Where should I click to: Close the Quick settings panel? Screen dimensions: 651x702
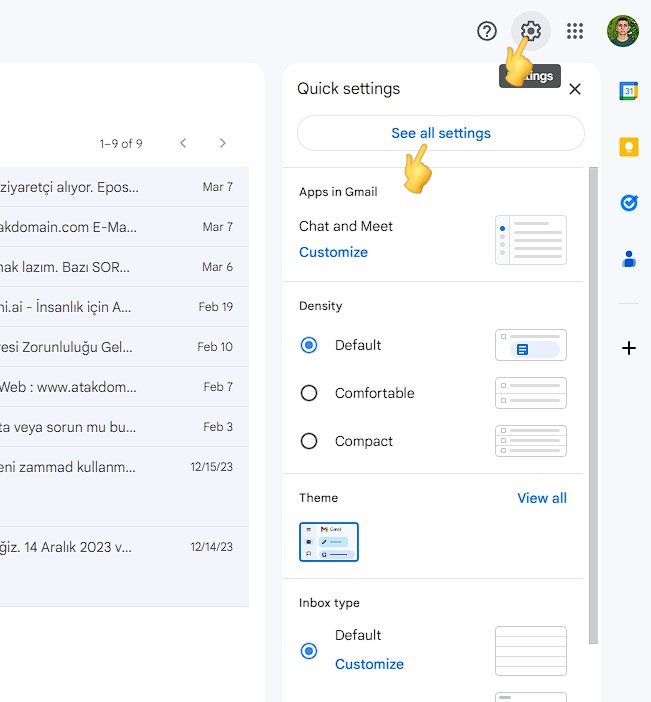(575, 89)
